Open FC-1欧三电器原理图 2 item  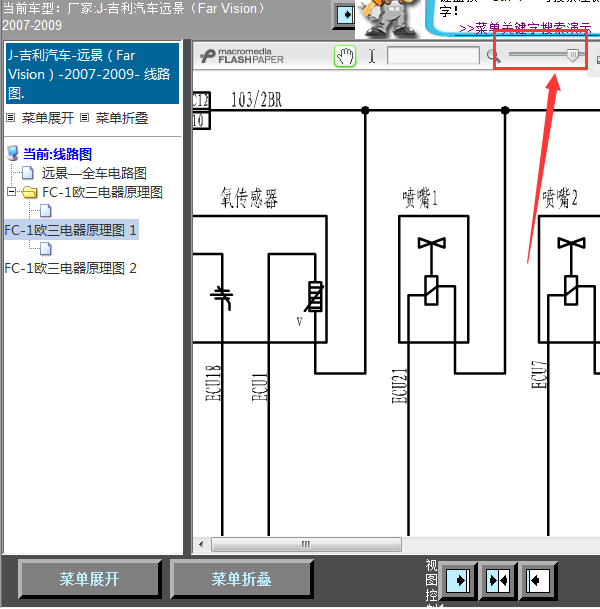coord(71,268)
